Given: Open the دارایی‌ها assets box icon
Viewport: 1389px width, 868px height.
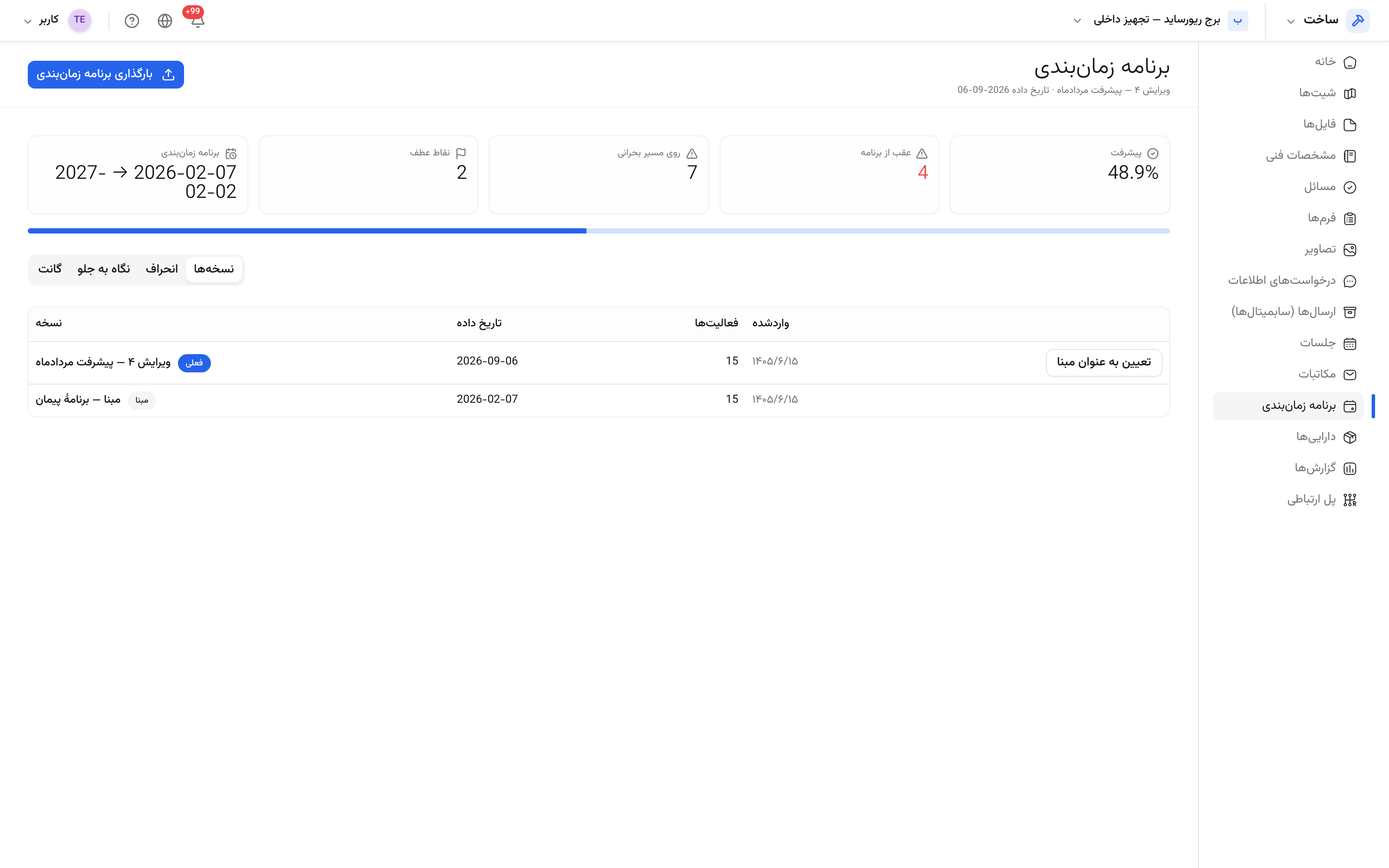Looking at the screenshot, I should point(1350,437).
